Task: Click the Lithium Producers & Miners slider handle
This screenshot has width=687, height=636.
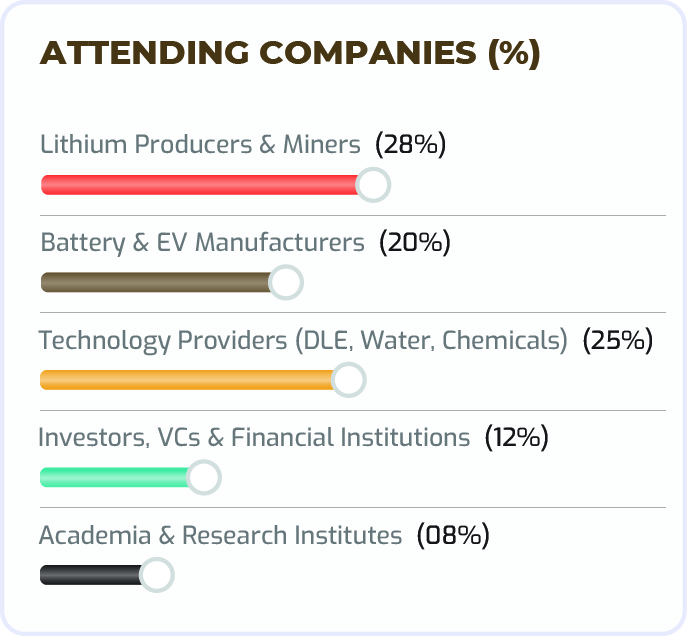Action: (373, 185)
